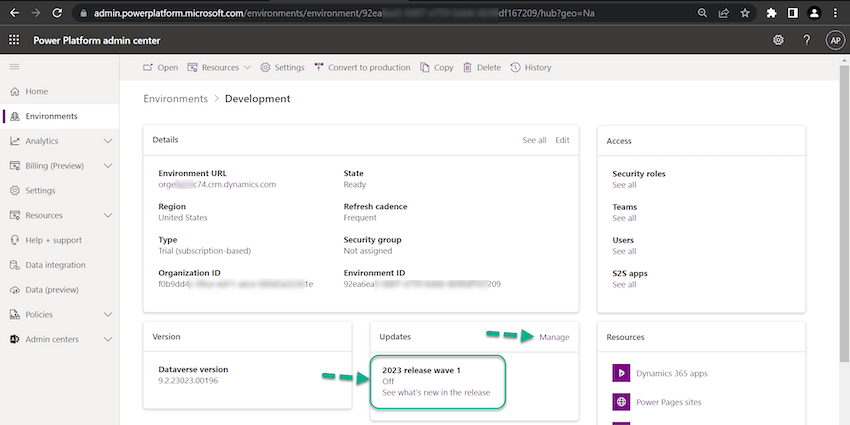Open toolbar Settings for this environment
The height and width of the screenshot is (425, 850).
pos(282,68)
